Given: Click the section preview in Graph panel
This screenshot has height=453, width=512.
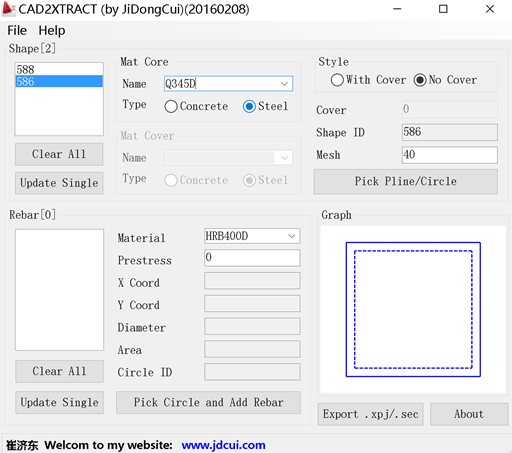Looking at the screenshot, I should tap(413, 310).
